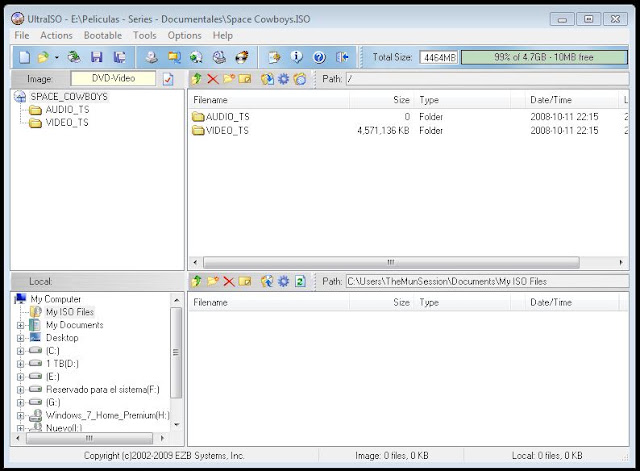
Task: Click the Convert image toolbar icon
Action: pyautogui.click(x=174, y=57)
